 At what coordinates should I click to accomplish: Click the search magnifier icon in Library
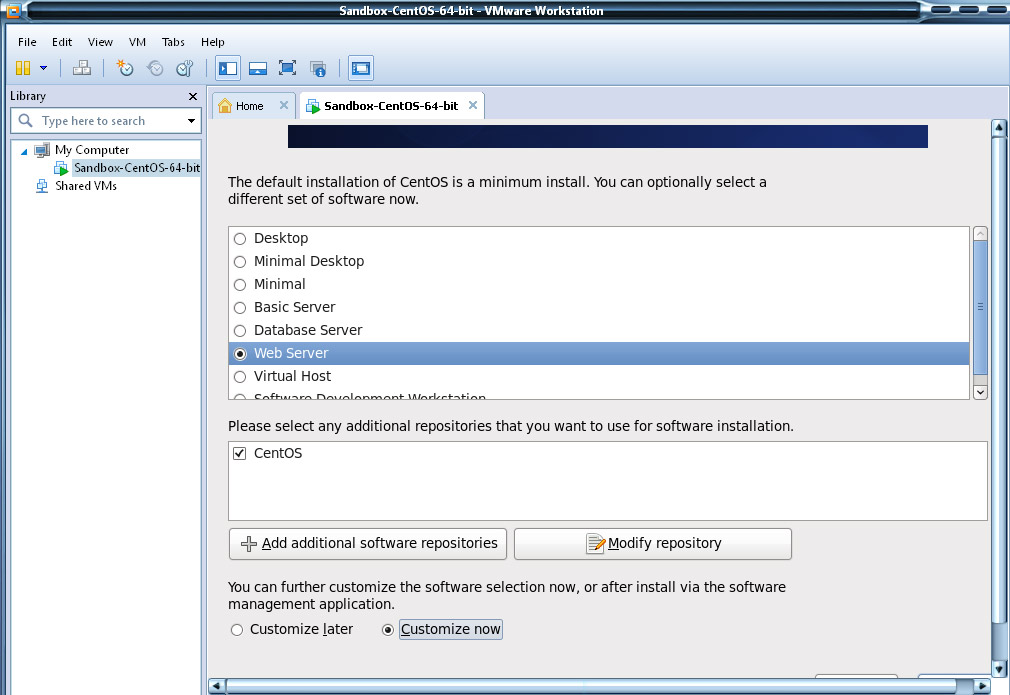pyautogui.click(x=26, y=120)
